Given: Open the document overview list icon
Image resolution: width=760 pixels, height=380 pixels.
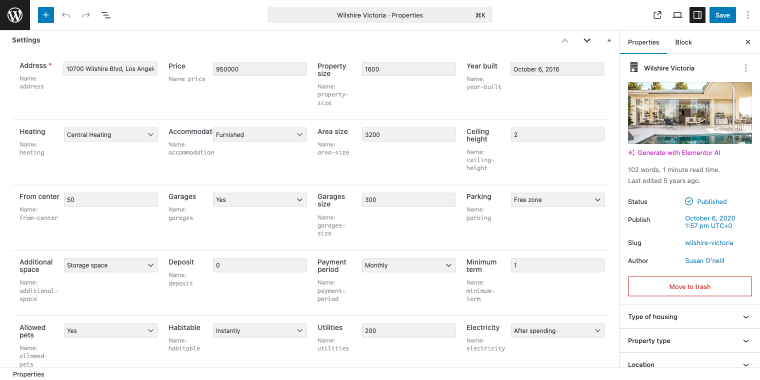Looking at the screenshot, I should [x=106, y=15].
